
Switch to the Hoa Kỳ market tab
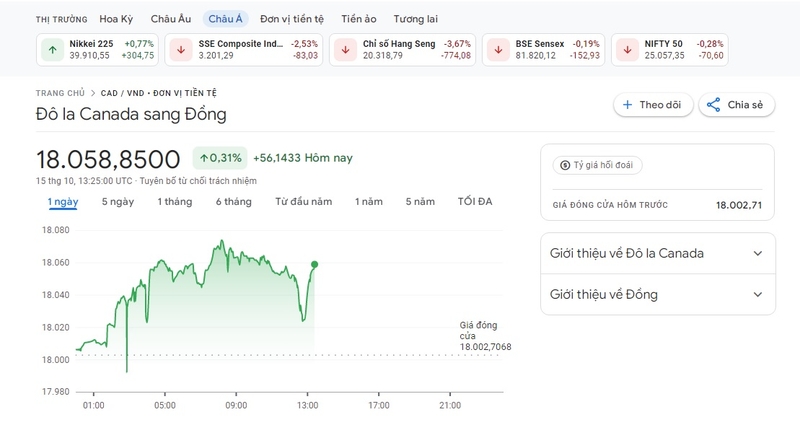[116, 19]
